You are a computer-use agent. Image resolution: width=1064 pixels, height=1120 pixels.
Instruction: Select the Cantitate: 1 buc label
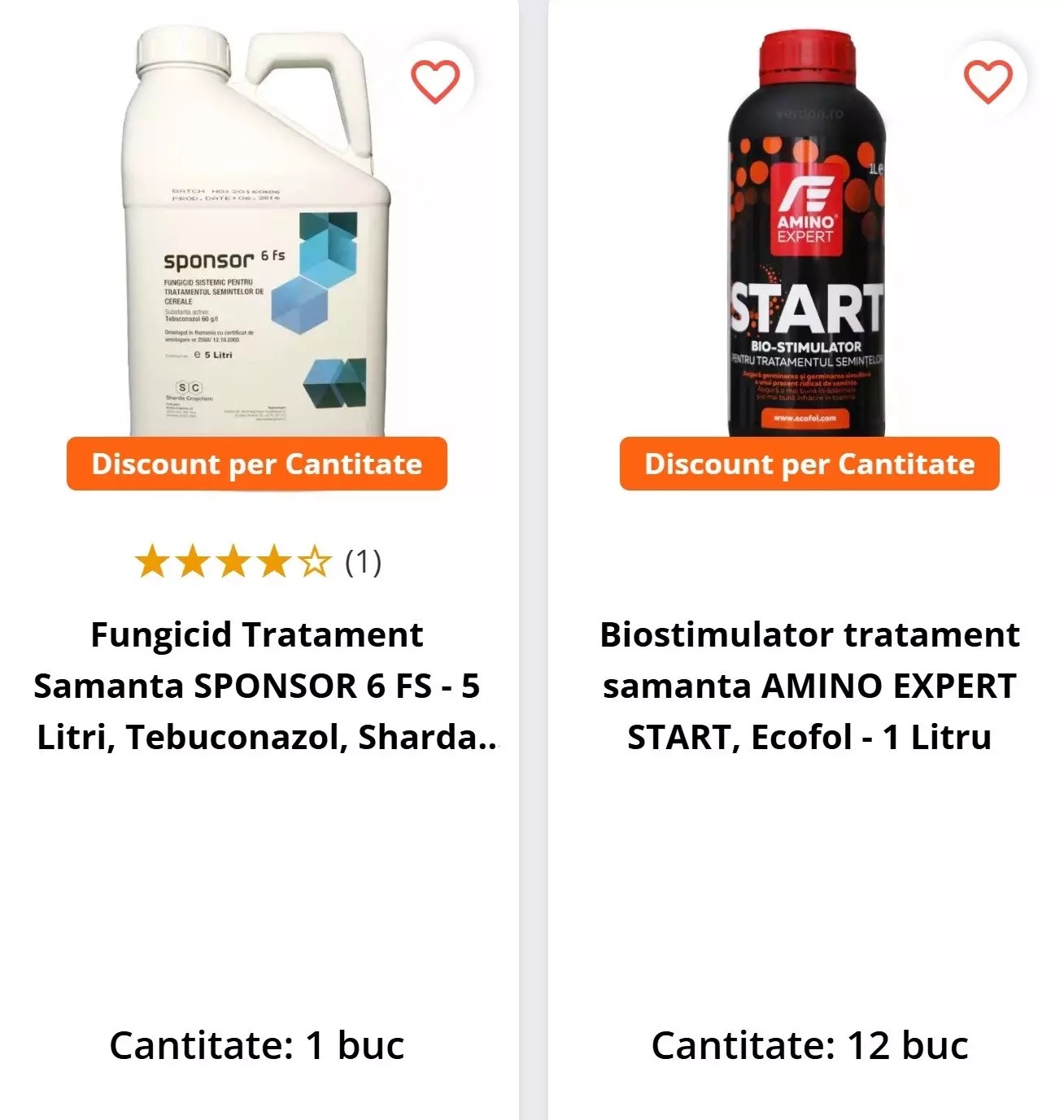257,1045
